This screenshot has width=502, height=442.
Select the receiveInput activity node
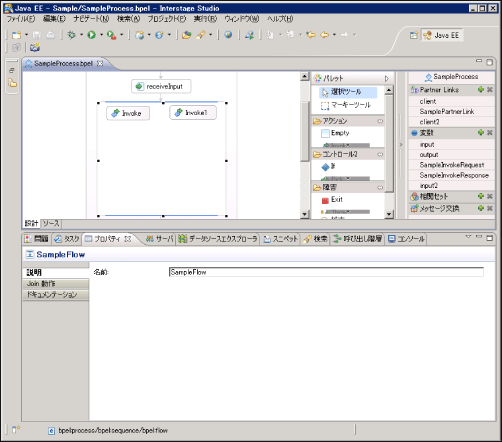161,86
